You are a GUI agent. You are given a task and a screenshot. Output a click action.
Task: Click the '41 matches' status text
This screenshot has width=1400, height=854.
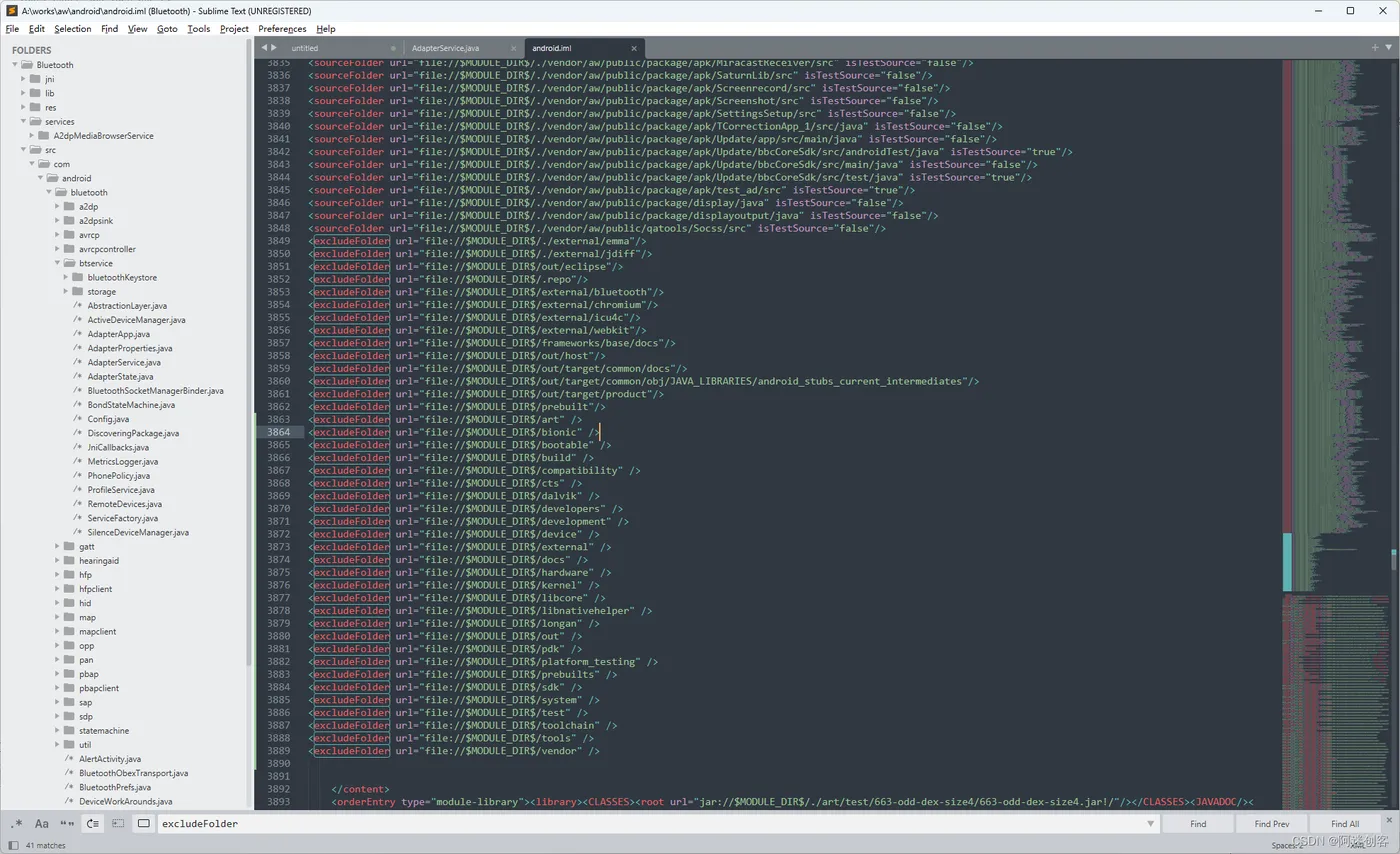tap(45, 846)
